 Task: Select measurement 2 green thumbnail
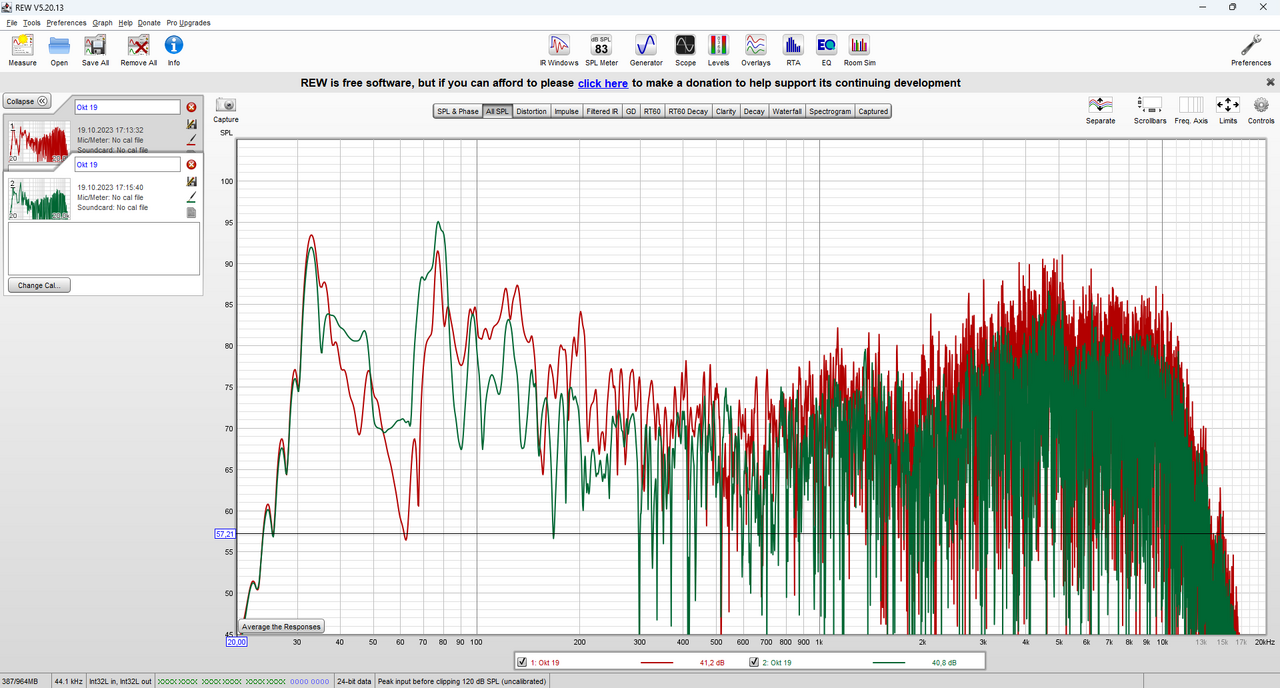point(39,199)
